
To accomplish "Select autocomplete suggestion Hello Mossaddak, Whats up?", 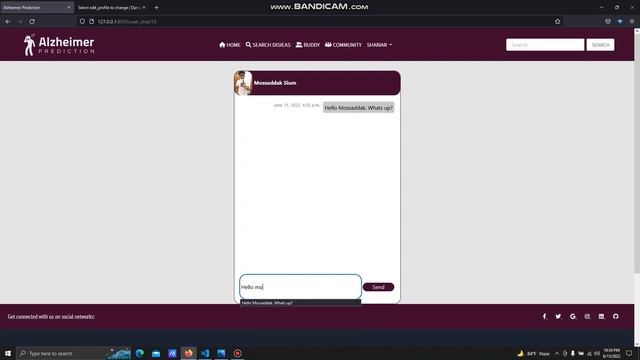I will [300, 303].
